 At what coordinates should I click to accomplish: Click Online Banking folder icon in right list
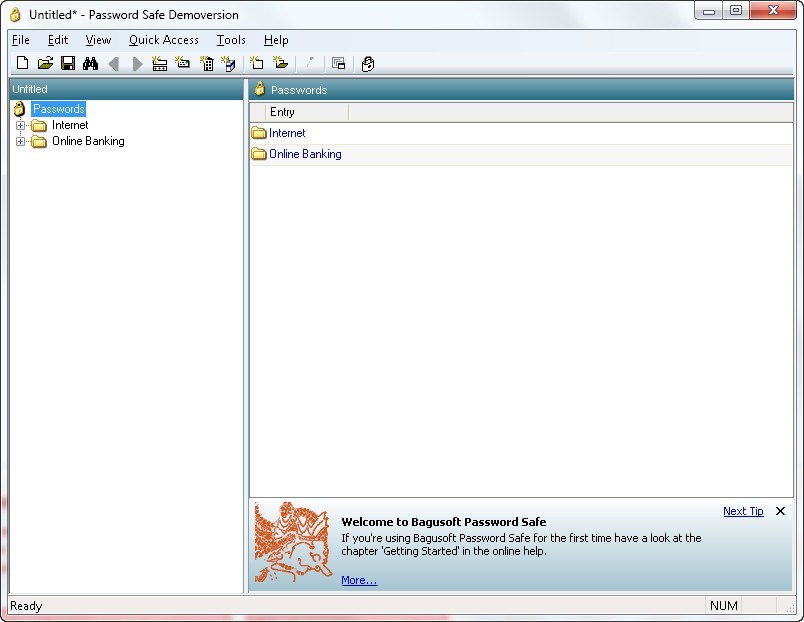click(x=259, y=154)
